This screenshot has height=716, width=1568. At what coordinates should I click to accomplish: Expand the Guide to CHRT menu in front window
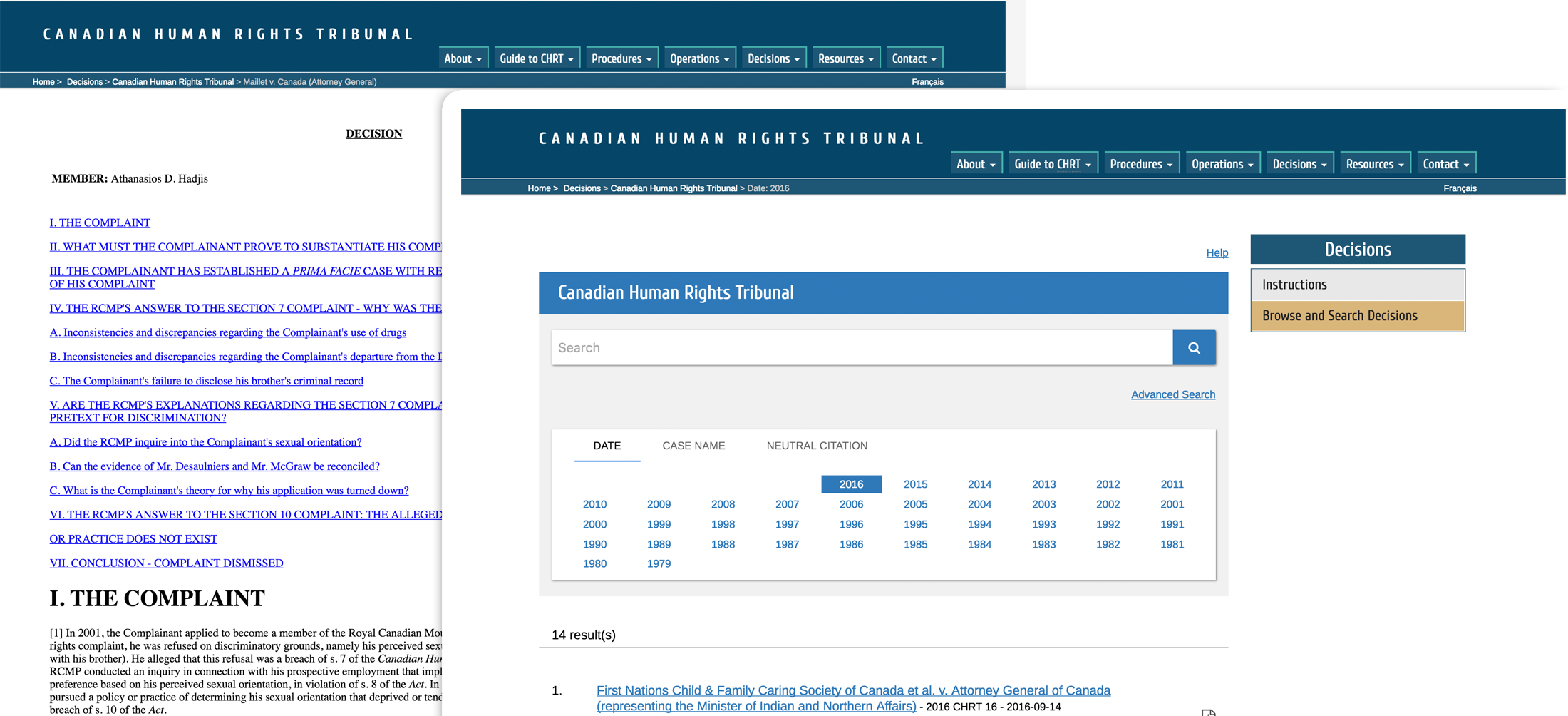[x=1052, y=164]
